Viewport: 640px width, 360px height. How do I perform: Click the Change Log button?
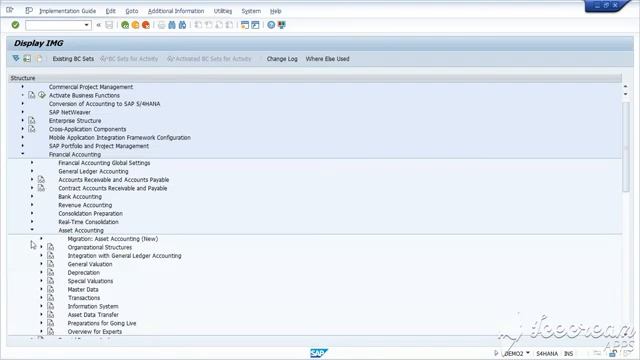[282, 59]
